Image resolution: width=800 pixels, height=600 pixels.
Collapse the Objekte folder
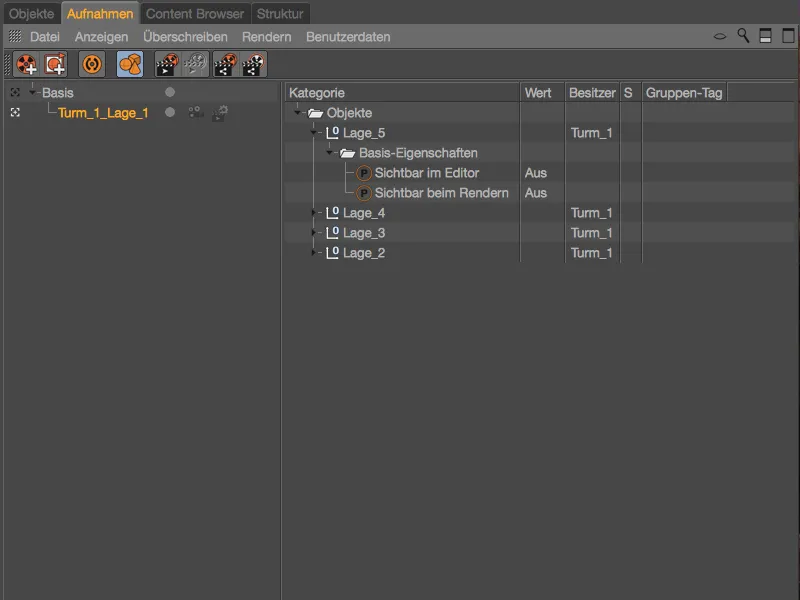tap(297, 112)
